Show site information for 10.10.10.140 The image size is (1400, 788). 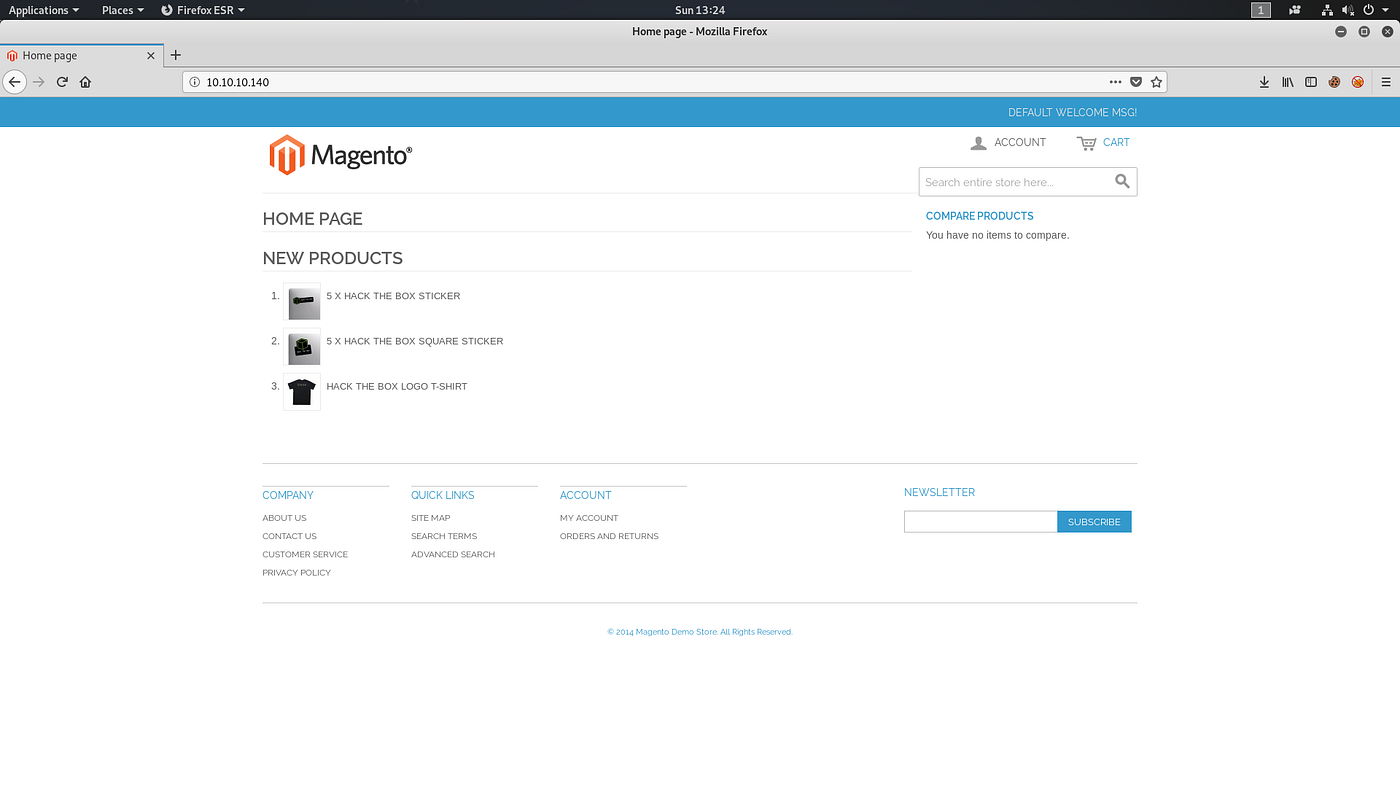coord(194,82)
